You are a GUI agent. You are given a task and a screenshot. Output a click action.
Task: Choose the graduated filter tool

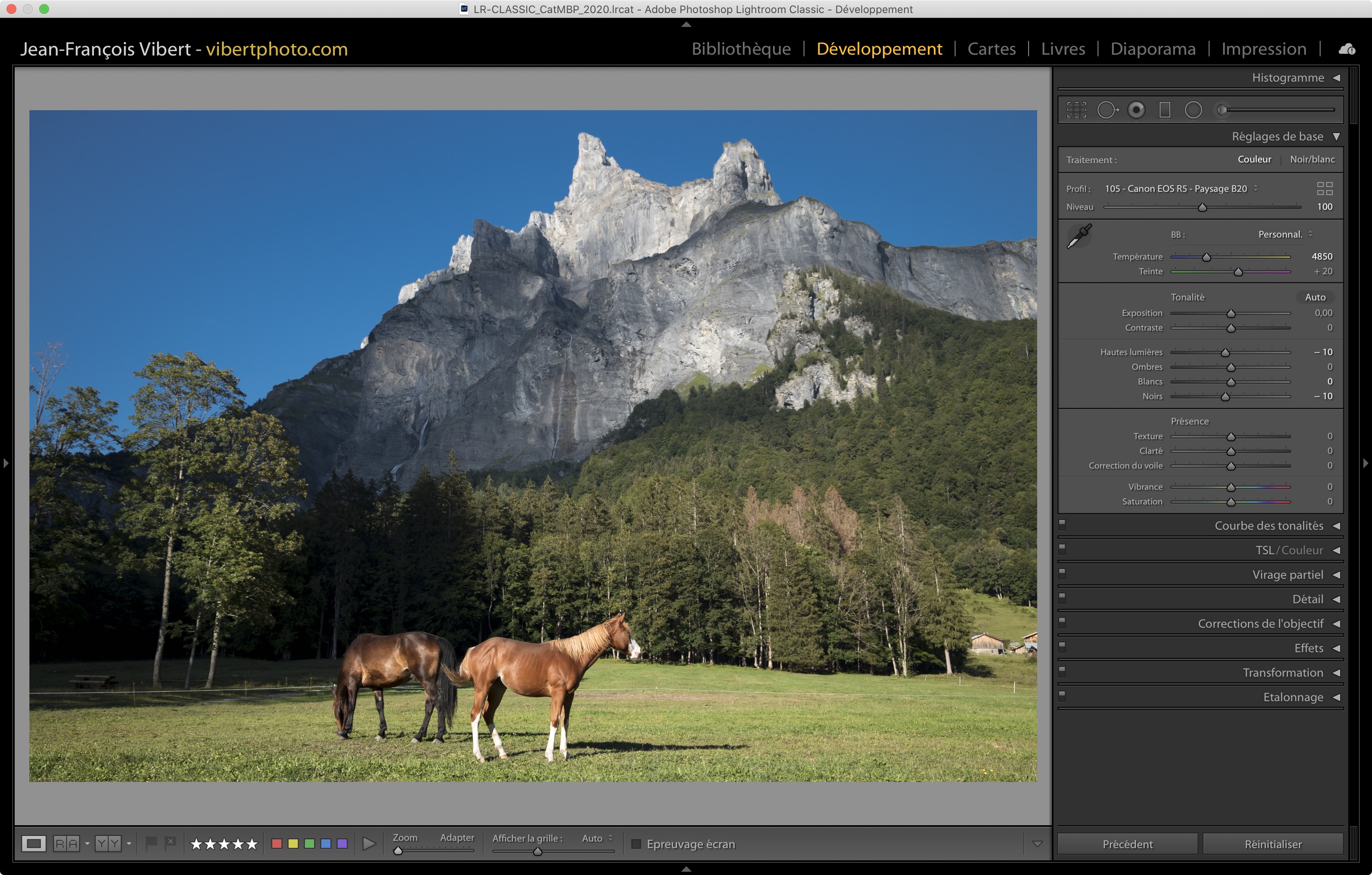(x=1165, y=110)
